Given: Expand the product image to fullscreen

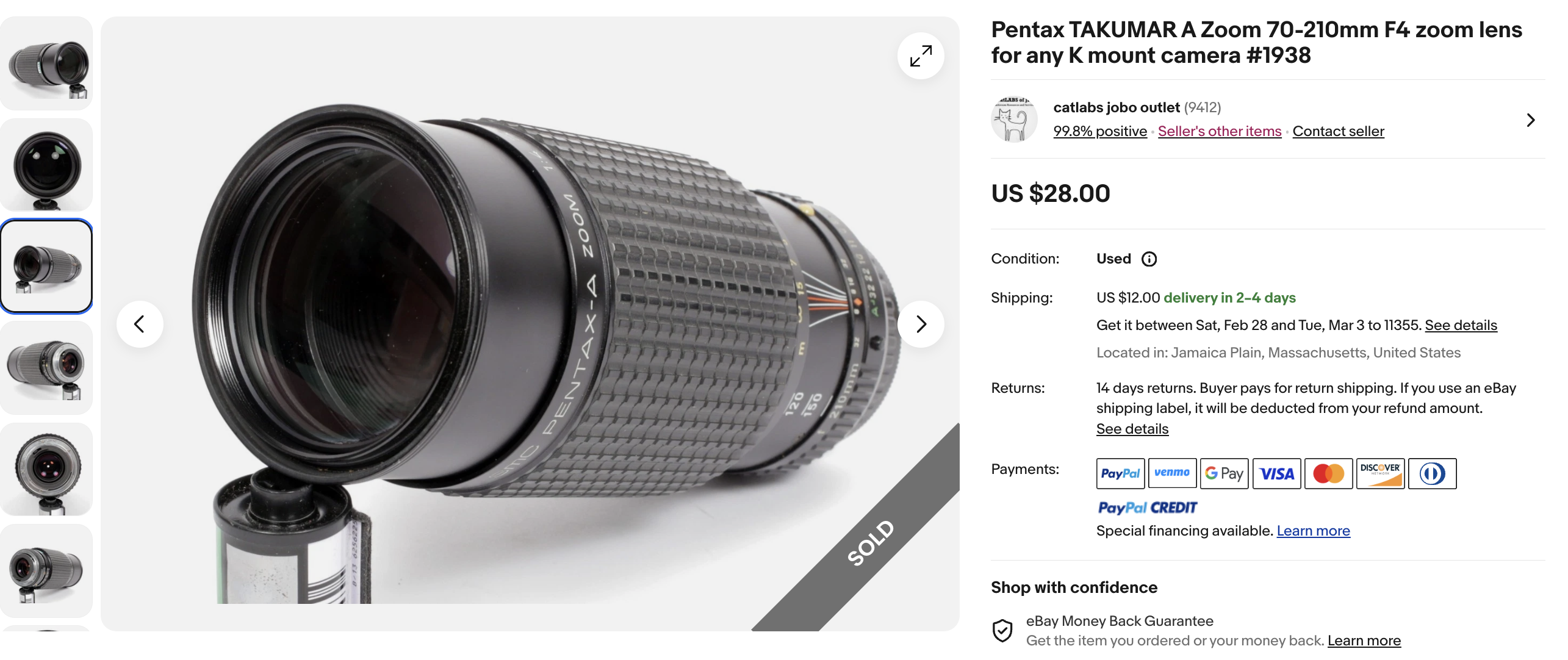Looking at the screenshot, I should pyautogui.click(x=921, y=56).
